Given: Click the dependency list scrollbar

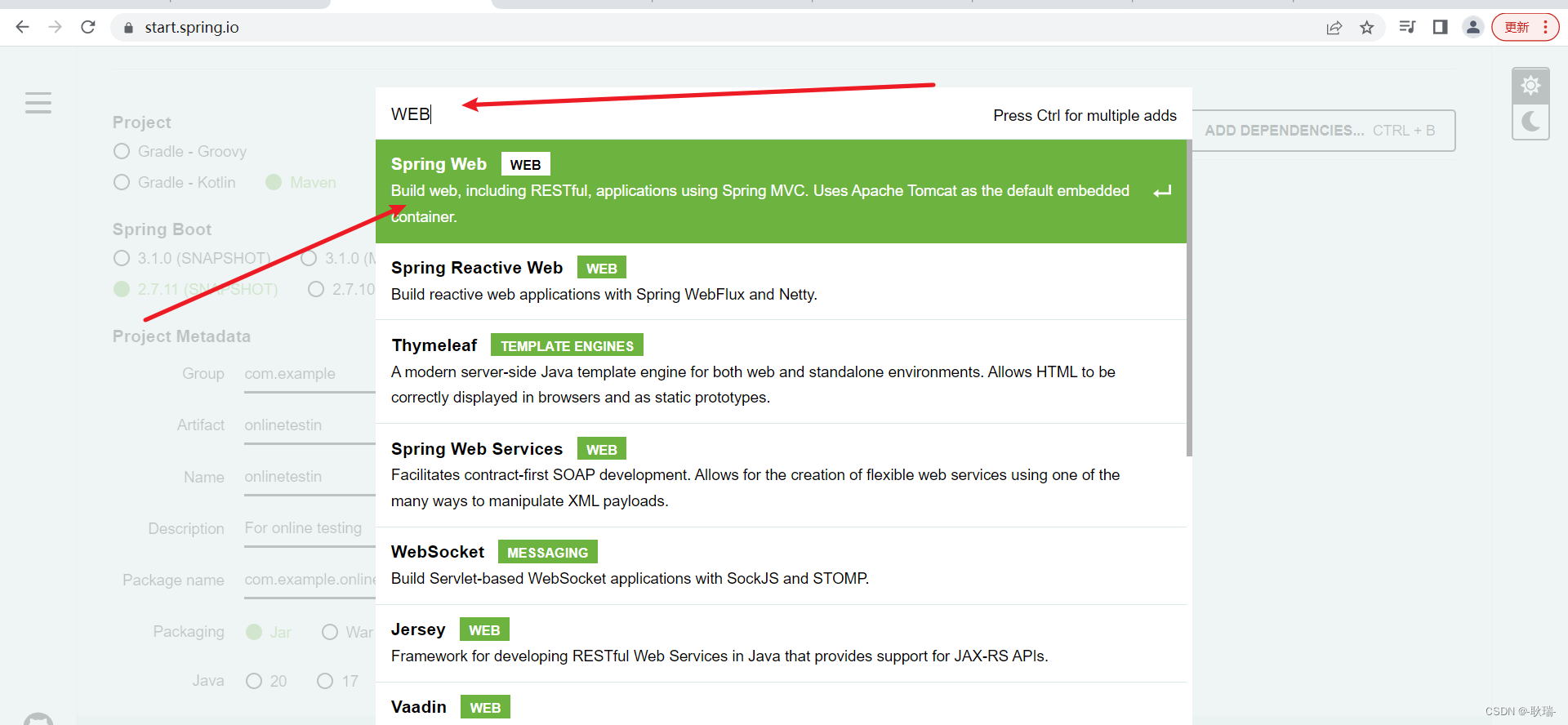Looking at the screenshot, I should pos(1189,298).
